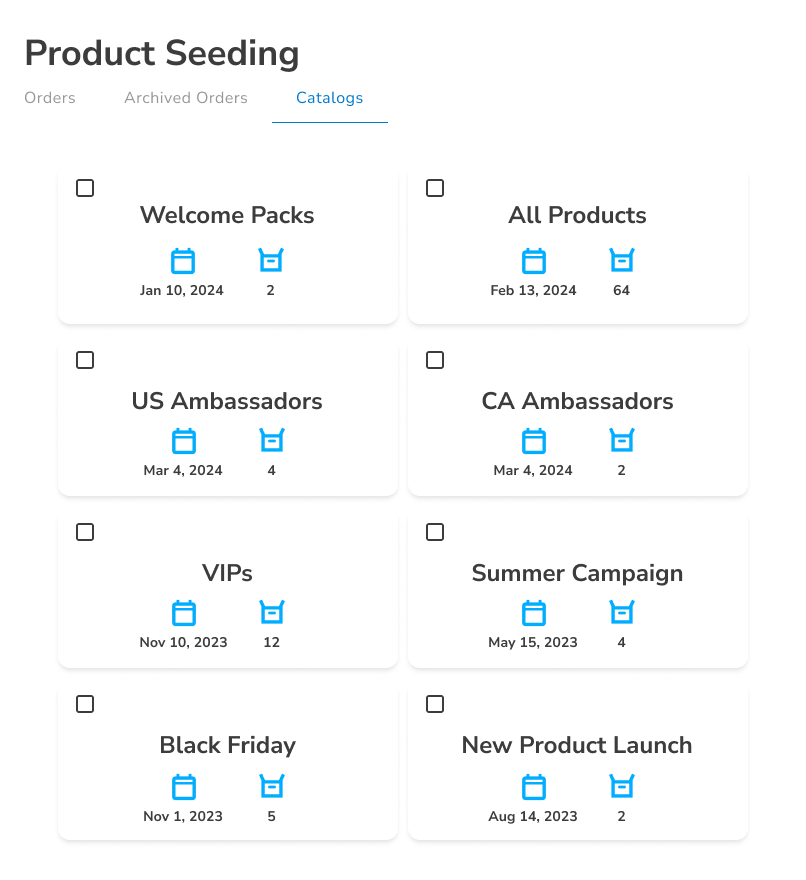Click calendar icon on US Ambassadors card

click(184, 441)
